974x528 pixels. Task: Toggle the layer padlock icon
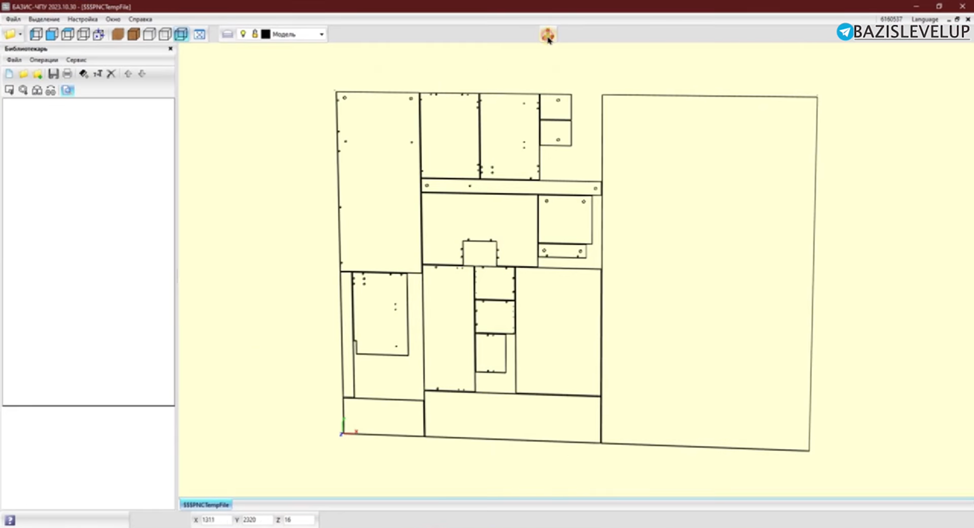pos(255,34)
